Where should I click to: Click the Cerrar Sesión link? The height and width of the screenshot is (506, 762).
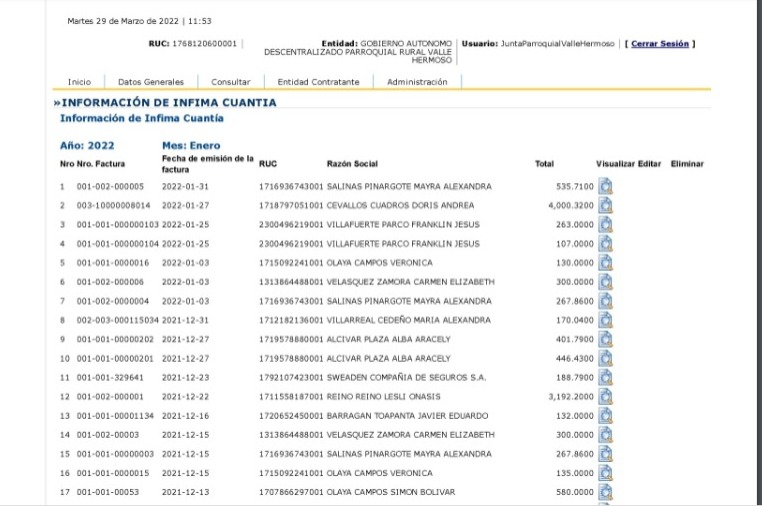tap(660, 44)
